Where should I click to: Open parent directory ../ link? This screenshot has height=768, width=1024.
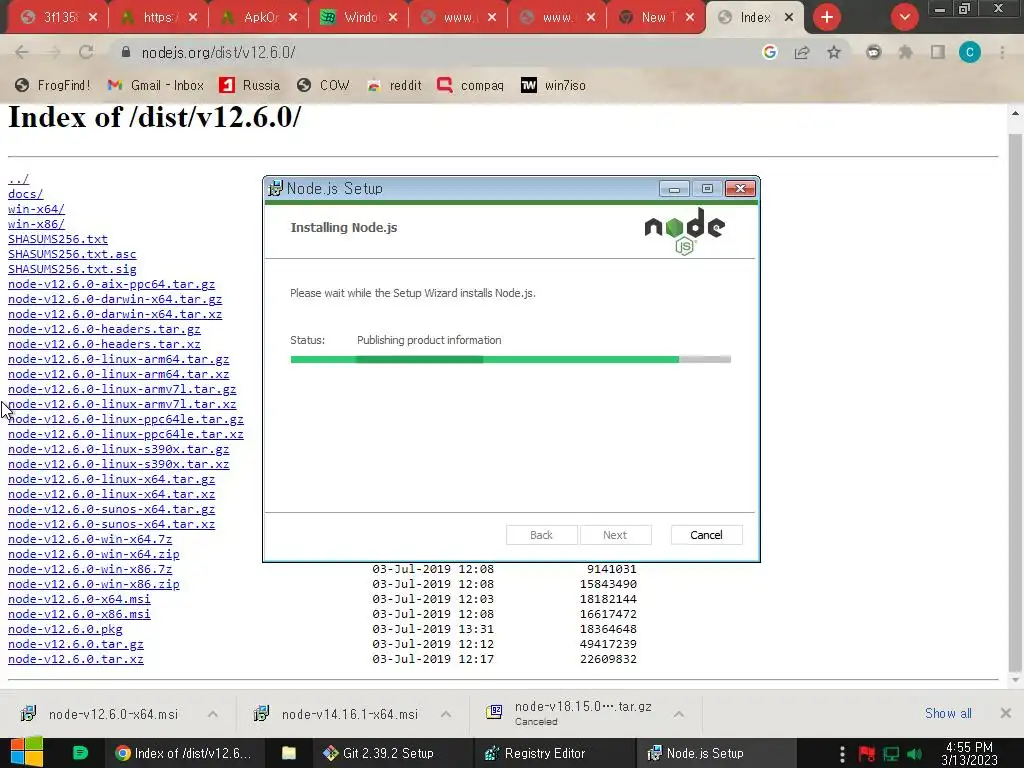tap(18, 179)
